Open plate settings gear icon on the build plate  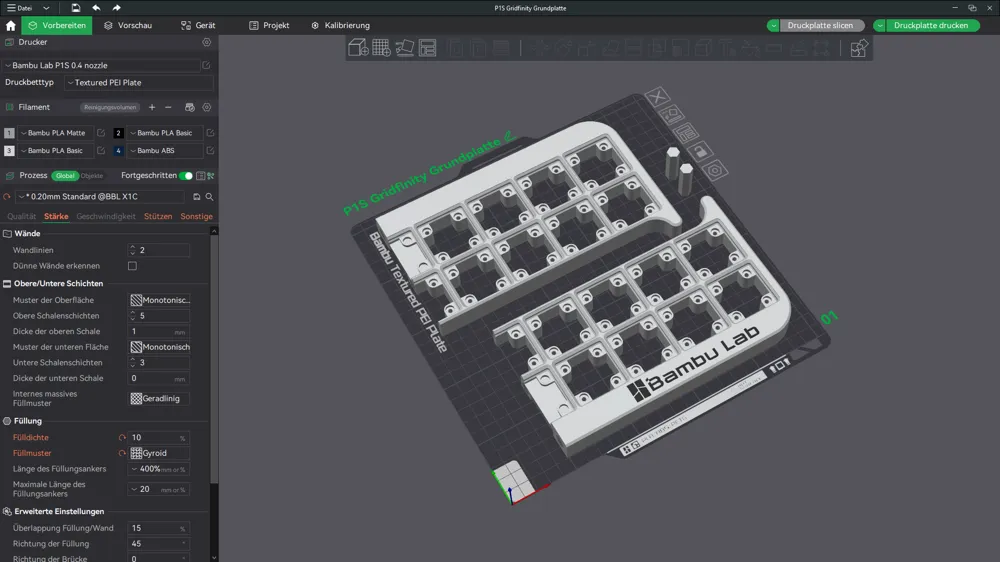tap(715, 170)
